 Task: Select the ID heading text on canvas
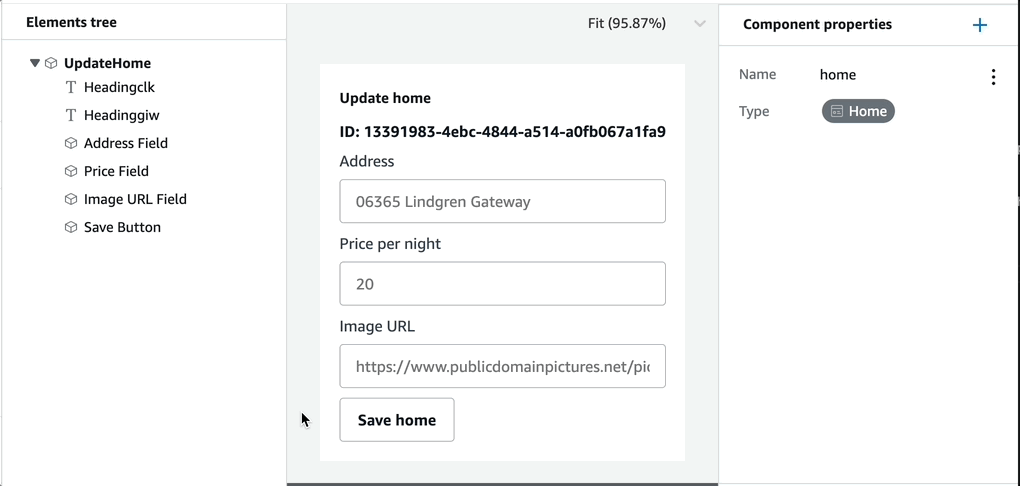tap(502, 132)
